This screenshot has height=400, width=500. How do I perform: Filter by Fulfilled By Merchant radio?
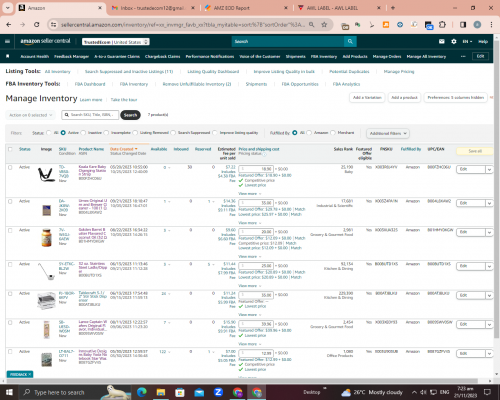click(333, 133)
